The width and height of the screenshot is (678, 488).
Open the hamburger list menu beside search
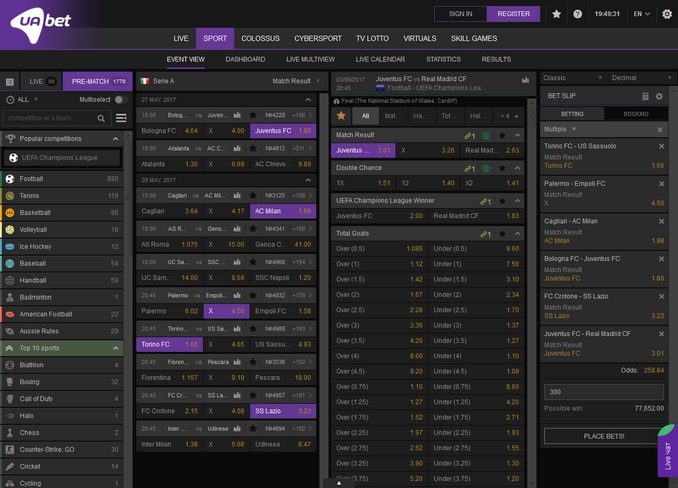pos(121,118)
